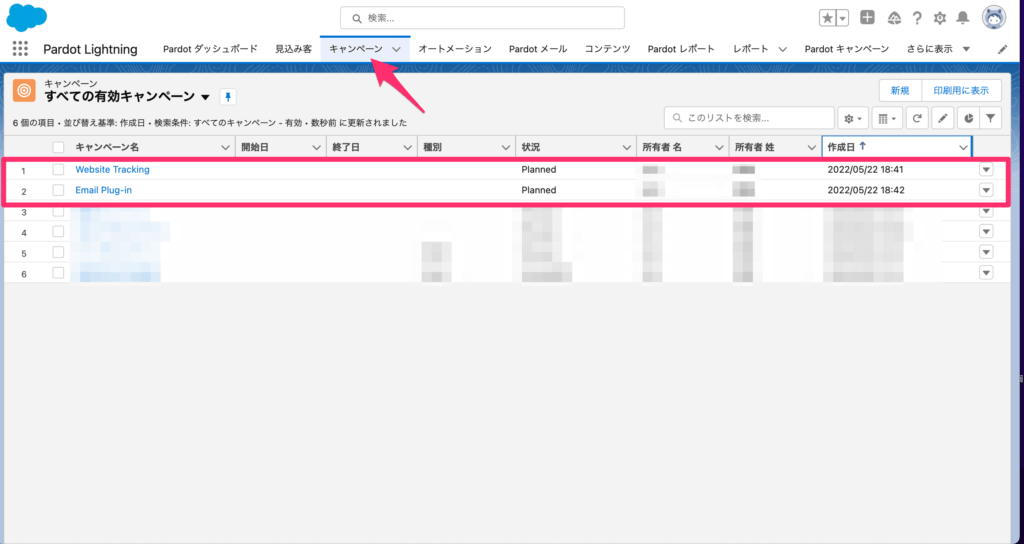1024x544 pixels.
Task: Click Planned status in Website Tracking row
Action: 539,169
